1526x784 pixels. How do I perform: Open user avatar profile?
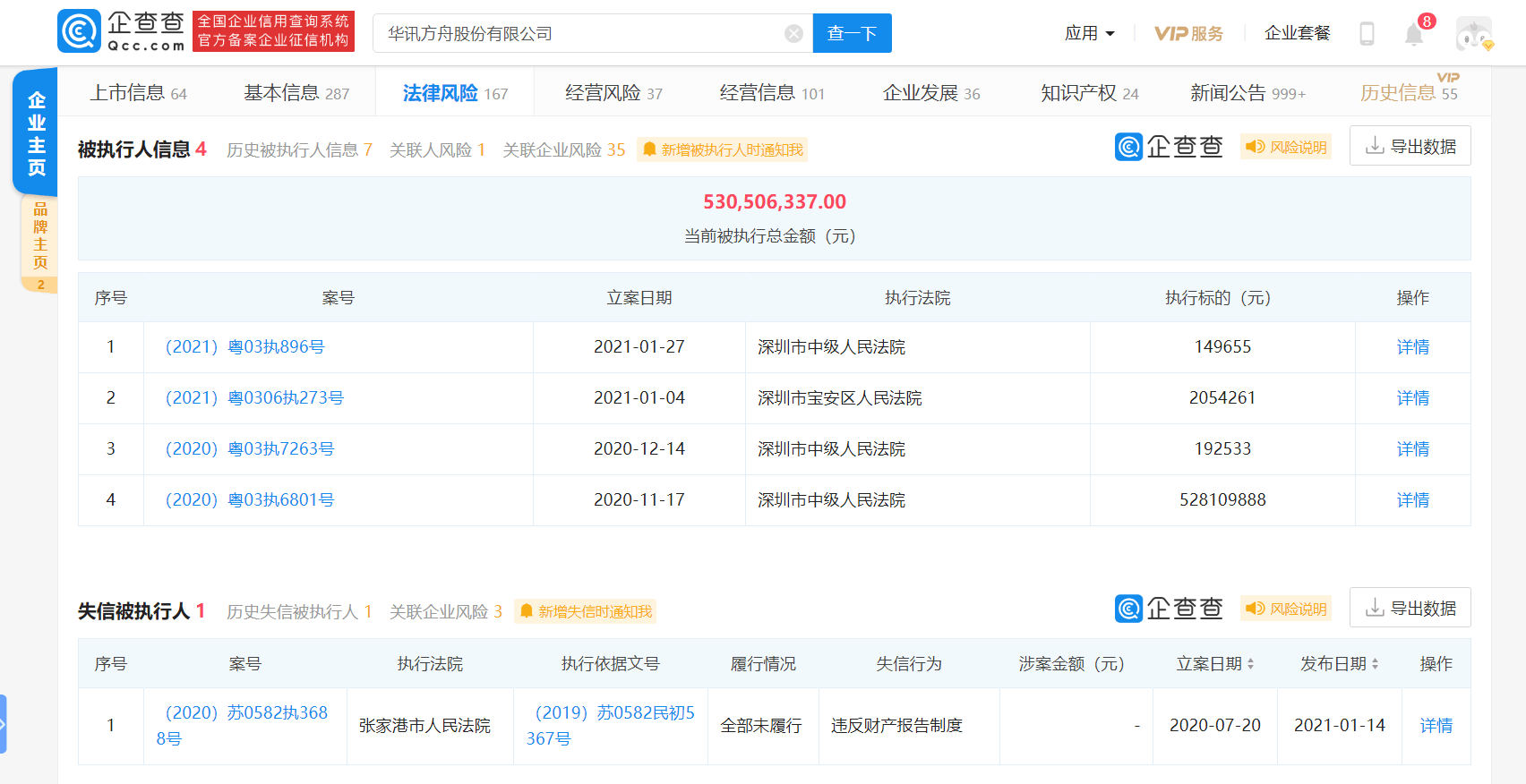(x=1474, y=34)
